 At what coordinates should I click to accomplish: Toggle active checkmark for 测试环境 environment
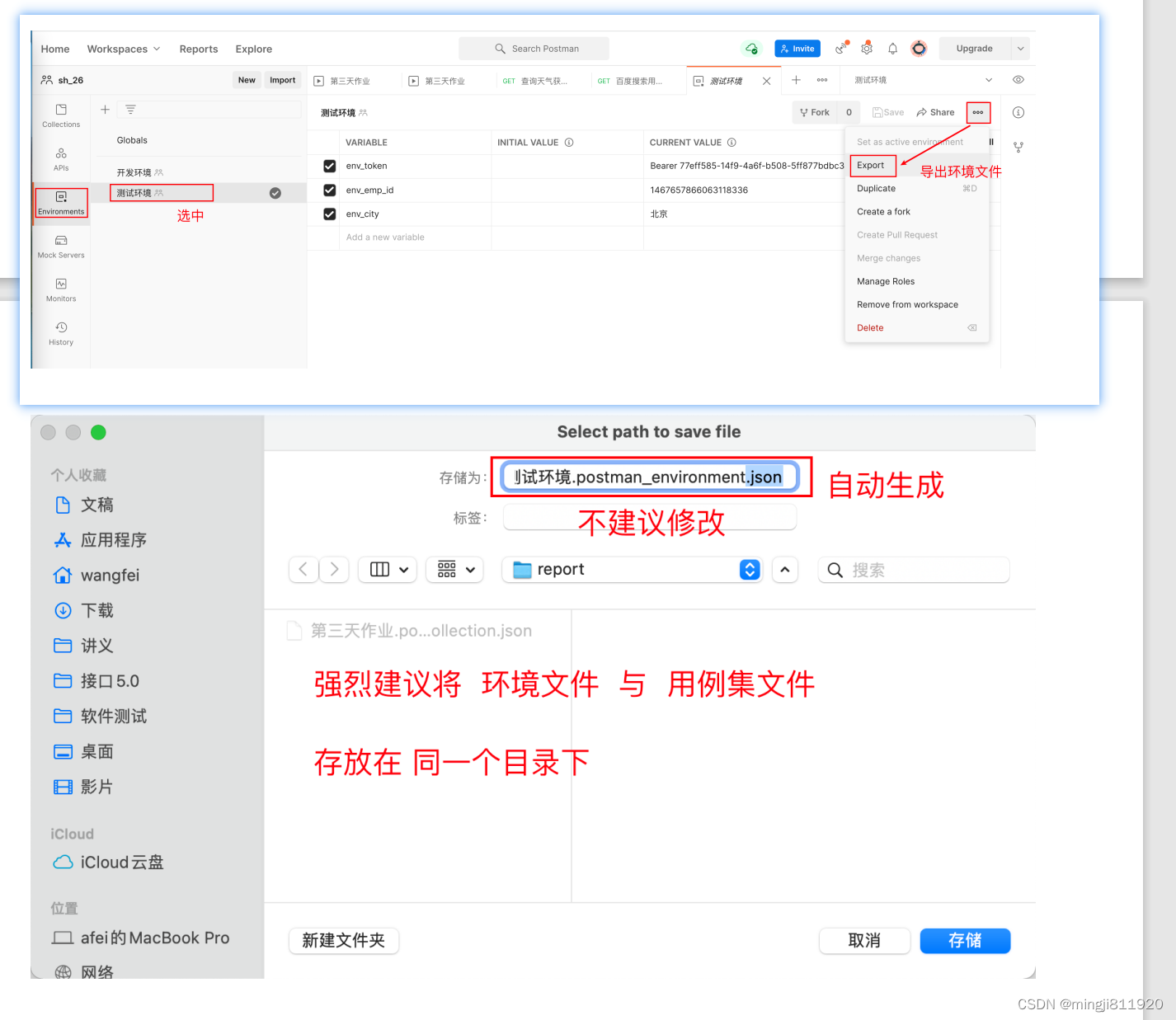[275, 193]
